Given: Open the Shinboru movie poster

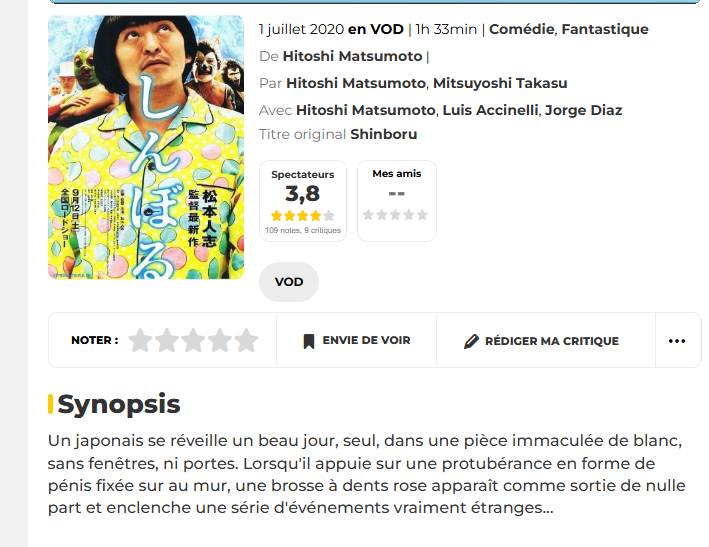Looking at the screenshot, I should (146, 147).
